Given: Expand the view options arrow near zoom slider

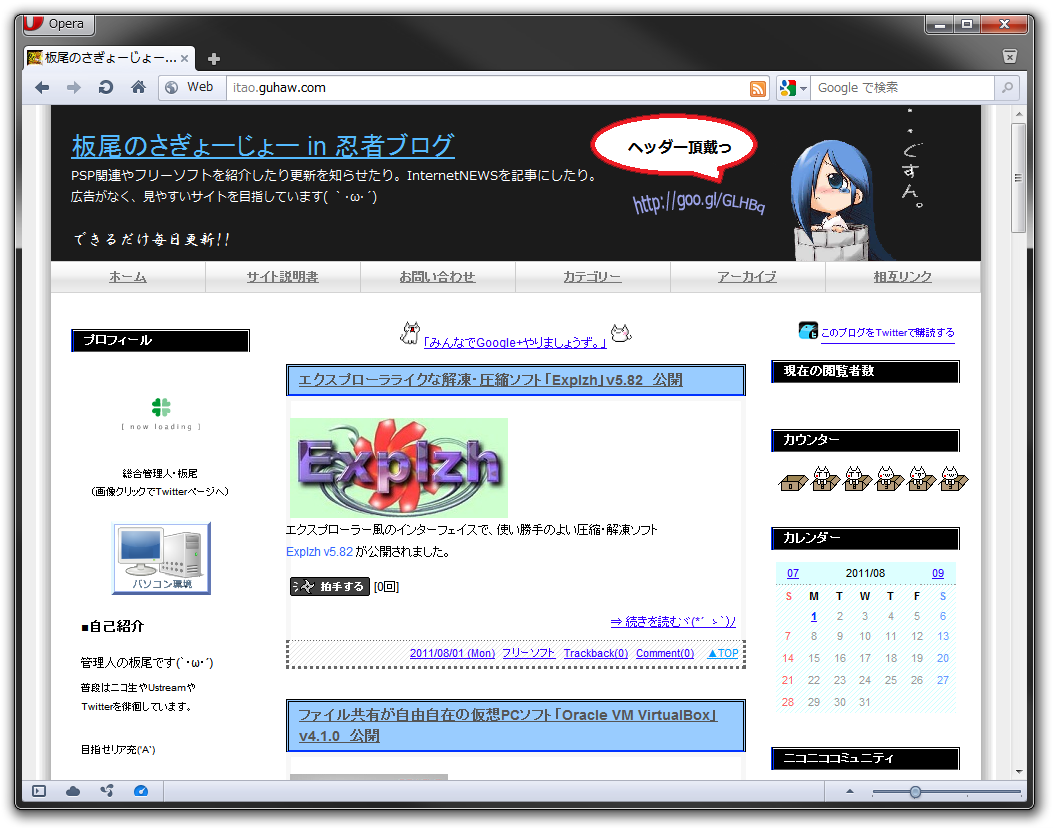Looking at the screenshot, I should point(850,792).
